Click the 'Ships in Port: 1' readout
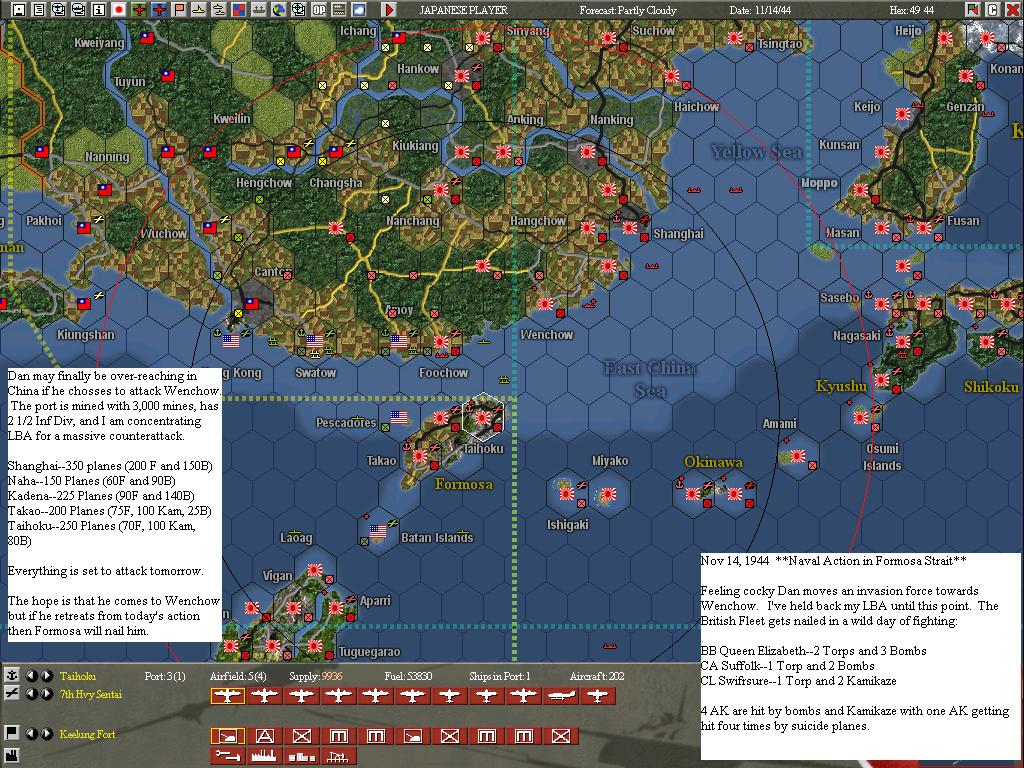 [x=500, y=676]
